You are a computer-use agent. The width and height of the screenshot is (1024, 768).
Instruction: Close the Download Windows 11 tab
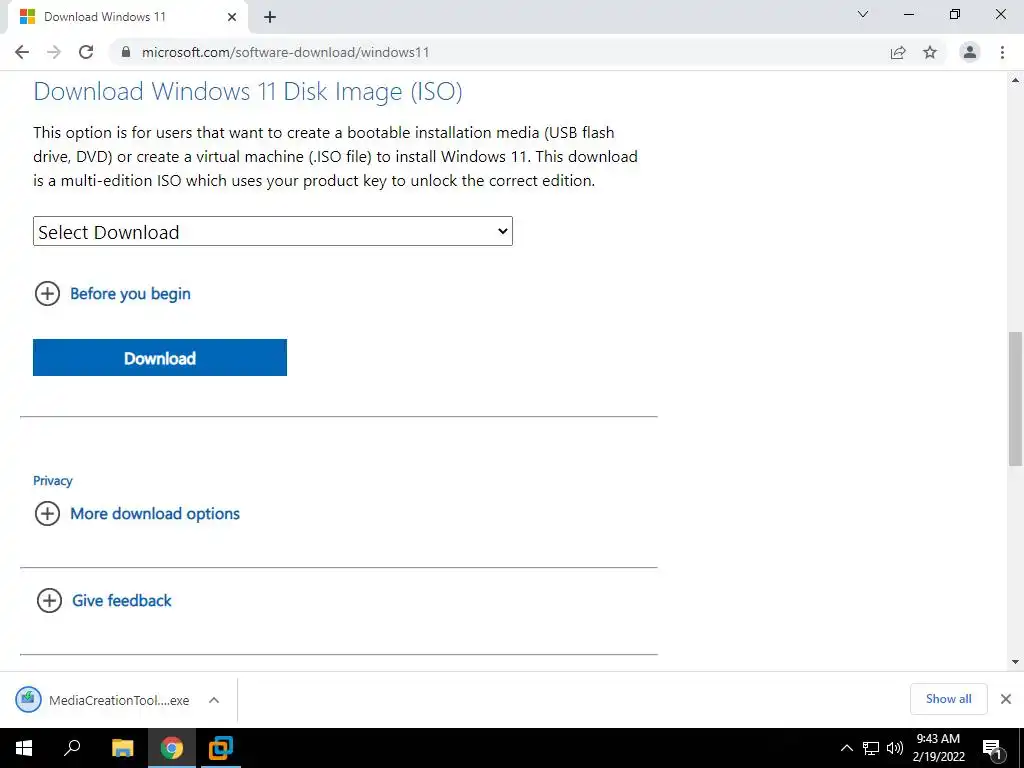click(232, 17)
